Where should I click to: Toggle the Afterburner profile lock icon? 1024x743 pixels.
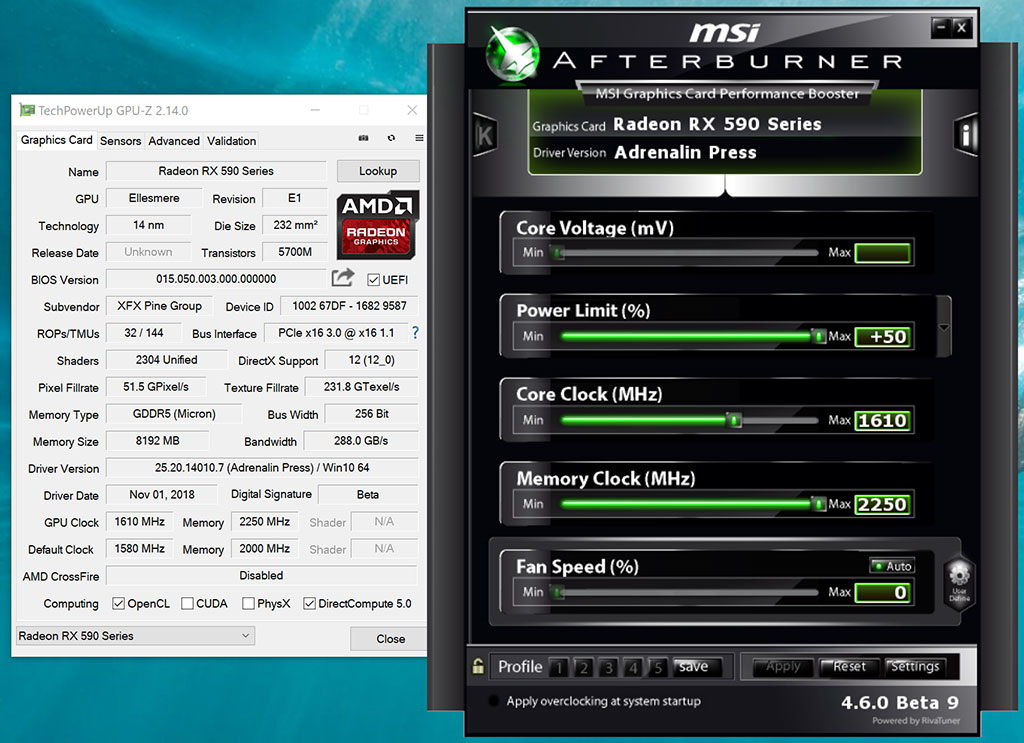[478, 665]
